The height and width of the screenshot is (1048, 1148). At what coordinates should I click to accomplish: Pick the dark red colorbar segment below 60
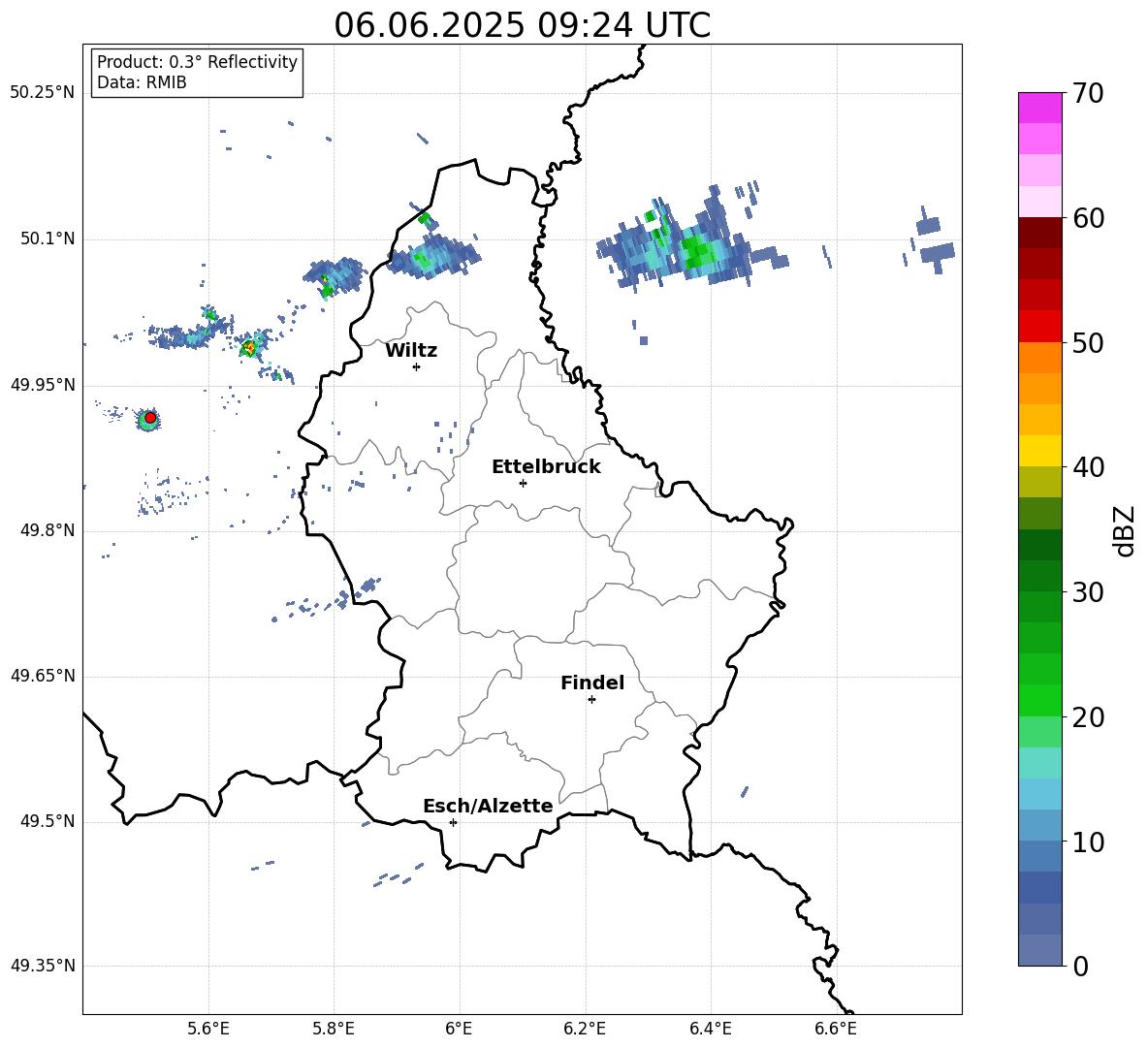pyautogui.click(x=1039, y=233)
